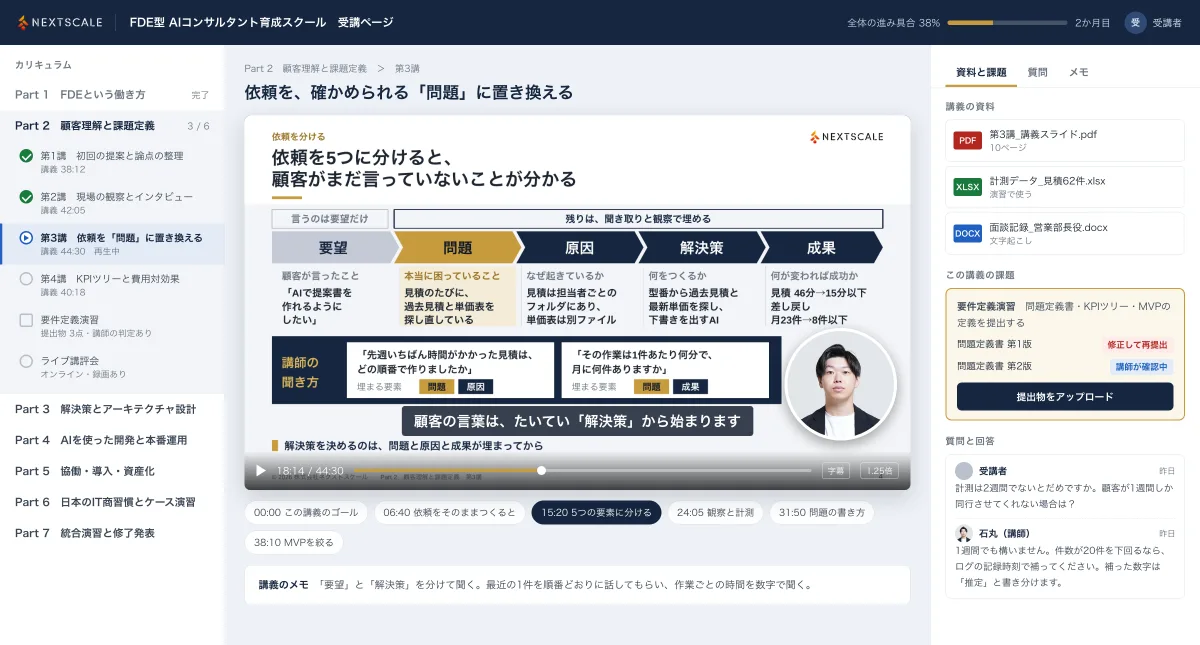The width and height of the screenshot is (1200, 645).
Task: Click 問題定義書 第2版 submission row
Action: pos(1065,367)
